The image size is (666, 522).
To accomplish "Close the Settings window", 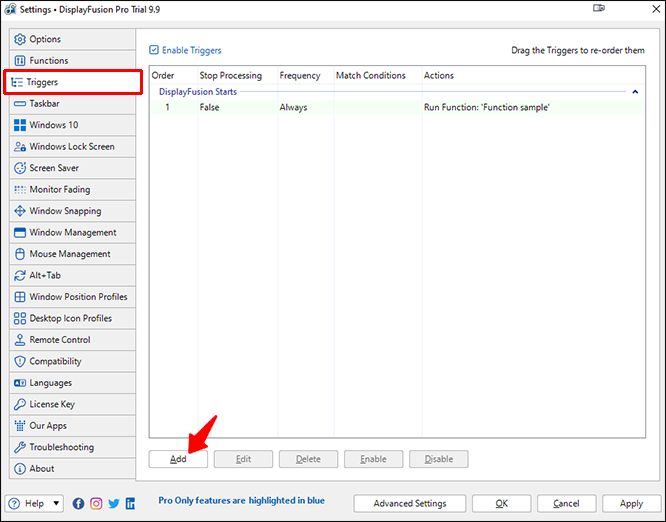I will click(656, 8).
